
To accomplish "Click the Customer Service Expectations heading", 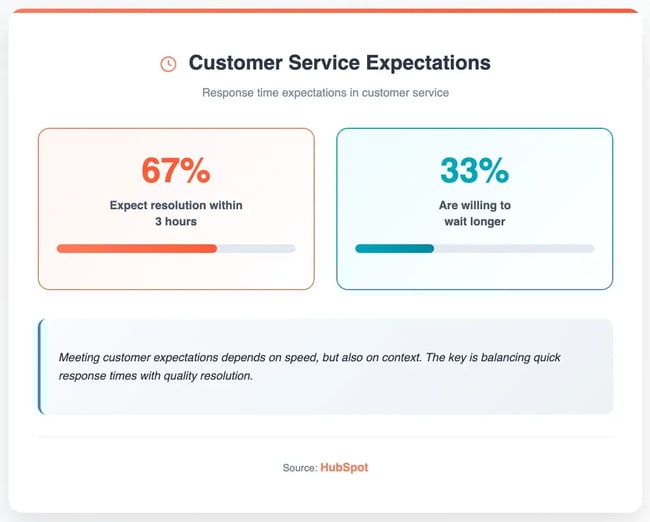I will point(339,63).
